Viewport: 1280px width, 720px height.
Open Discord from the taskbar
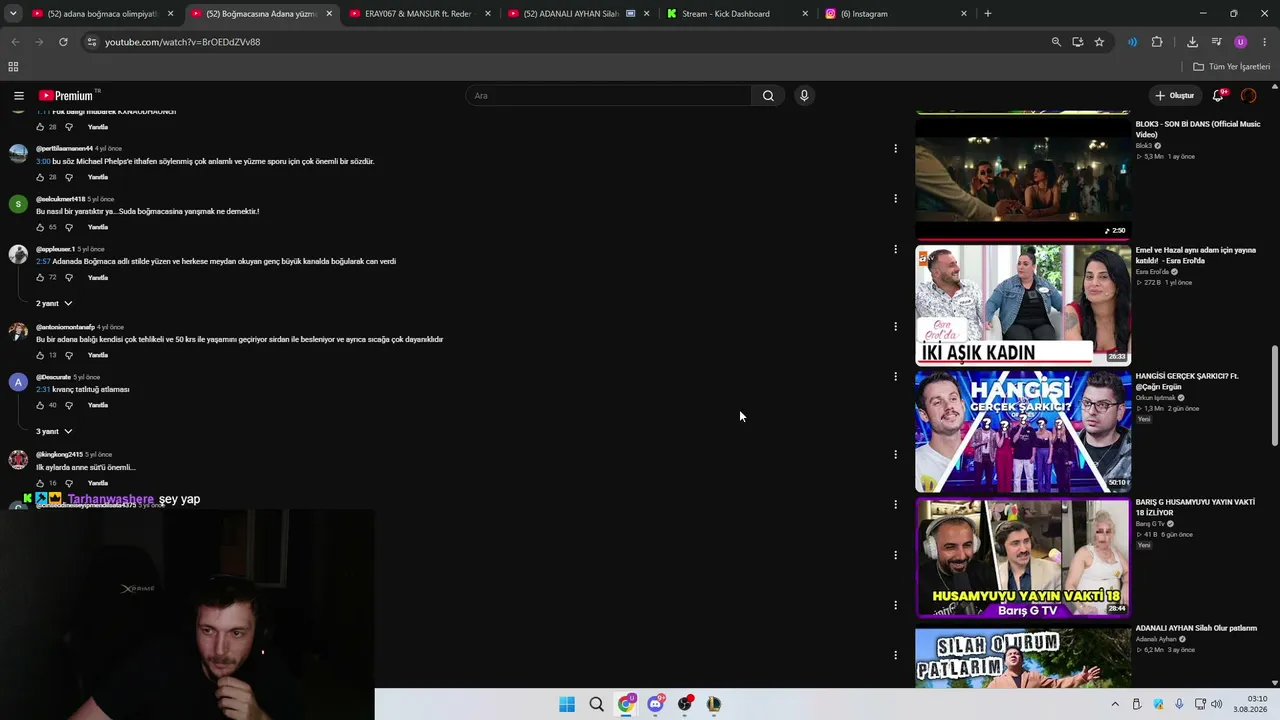pyautogui.click(x=655, y=704)
